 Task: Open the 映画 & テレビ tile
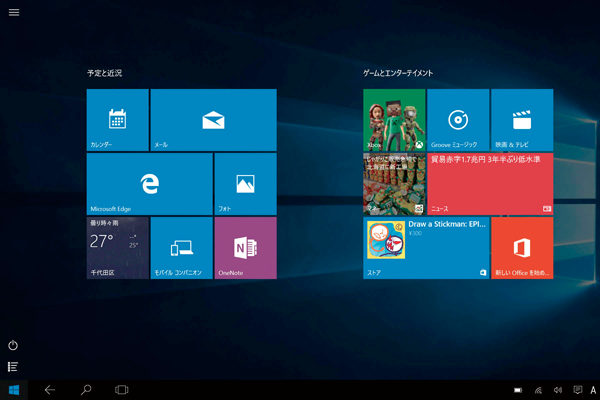click(522, 120)
